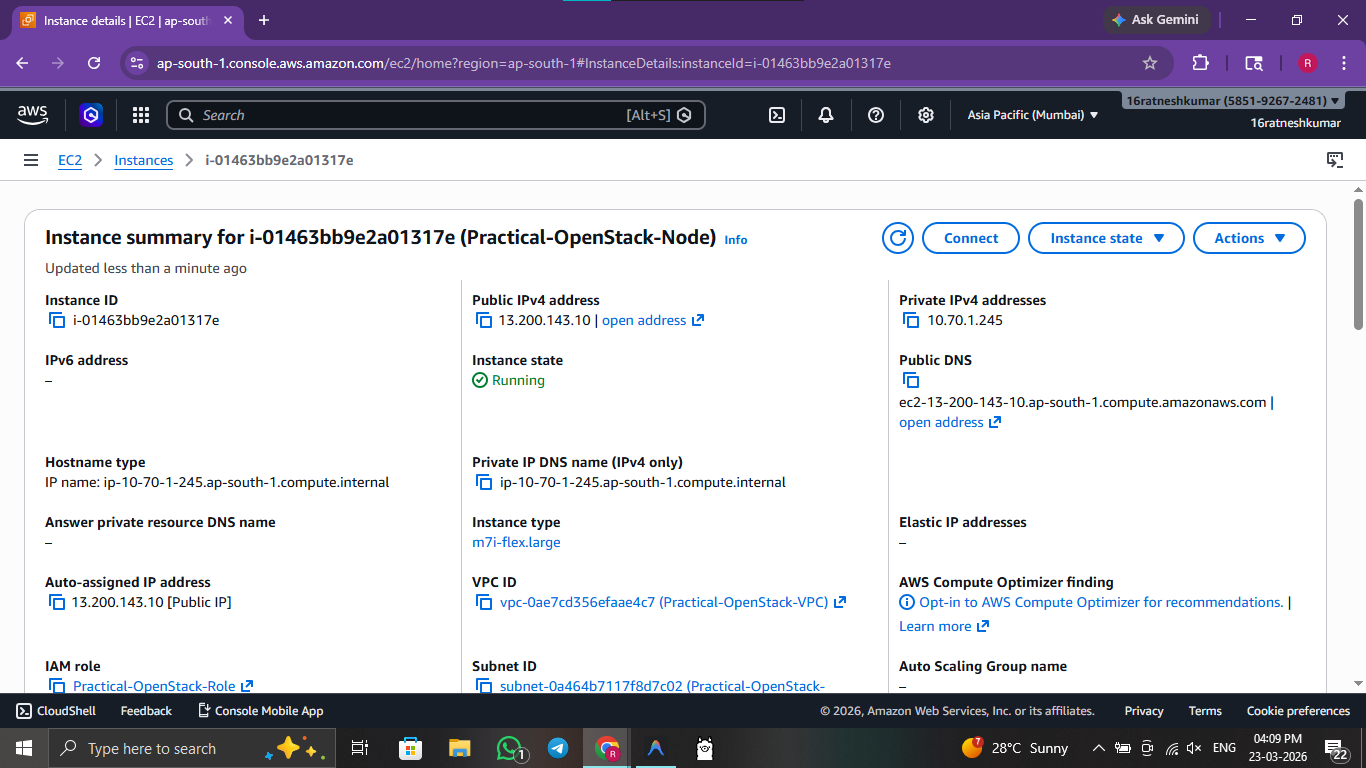
Task: Open the Learn more link
Action: pos(944,626)
